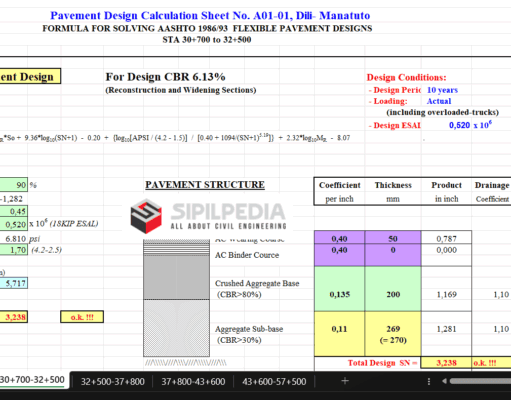
Task: Click the yellow 'ent Design' heading box
Action: tap(30, 76)
